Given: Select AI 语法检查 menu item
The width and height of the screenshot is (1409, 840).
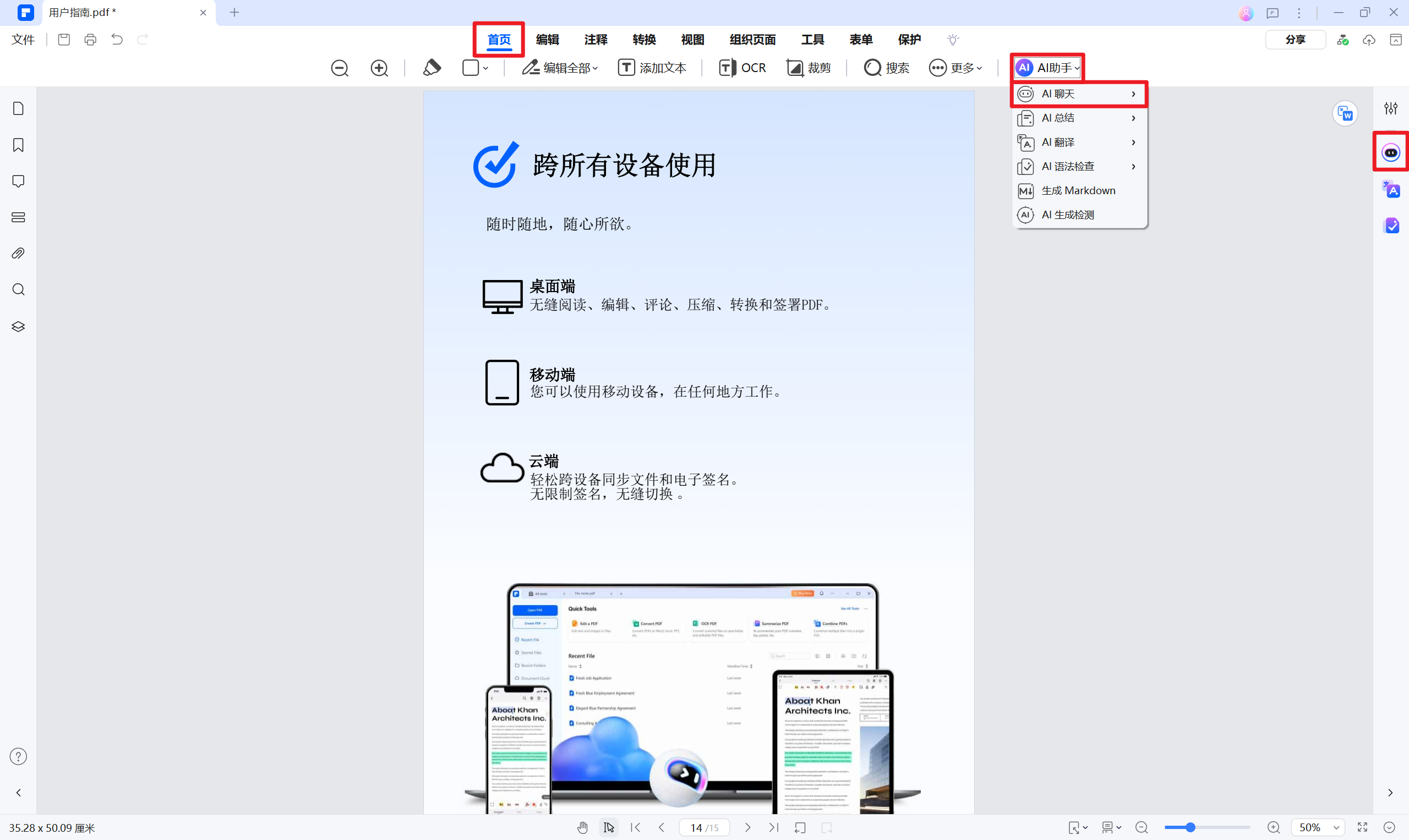Looking at the screenshot, I should tap(1079, 167).
